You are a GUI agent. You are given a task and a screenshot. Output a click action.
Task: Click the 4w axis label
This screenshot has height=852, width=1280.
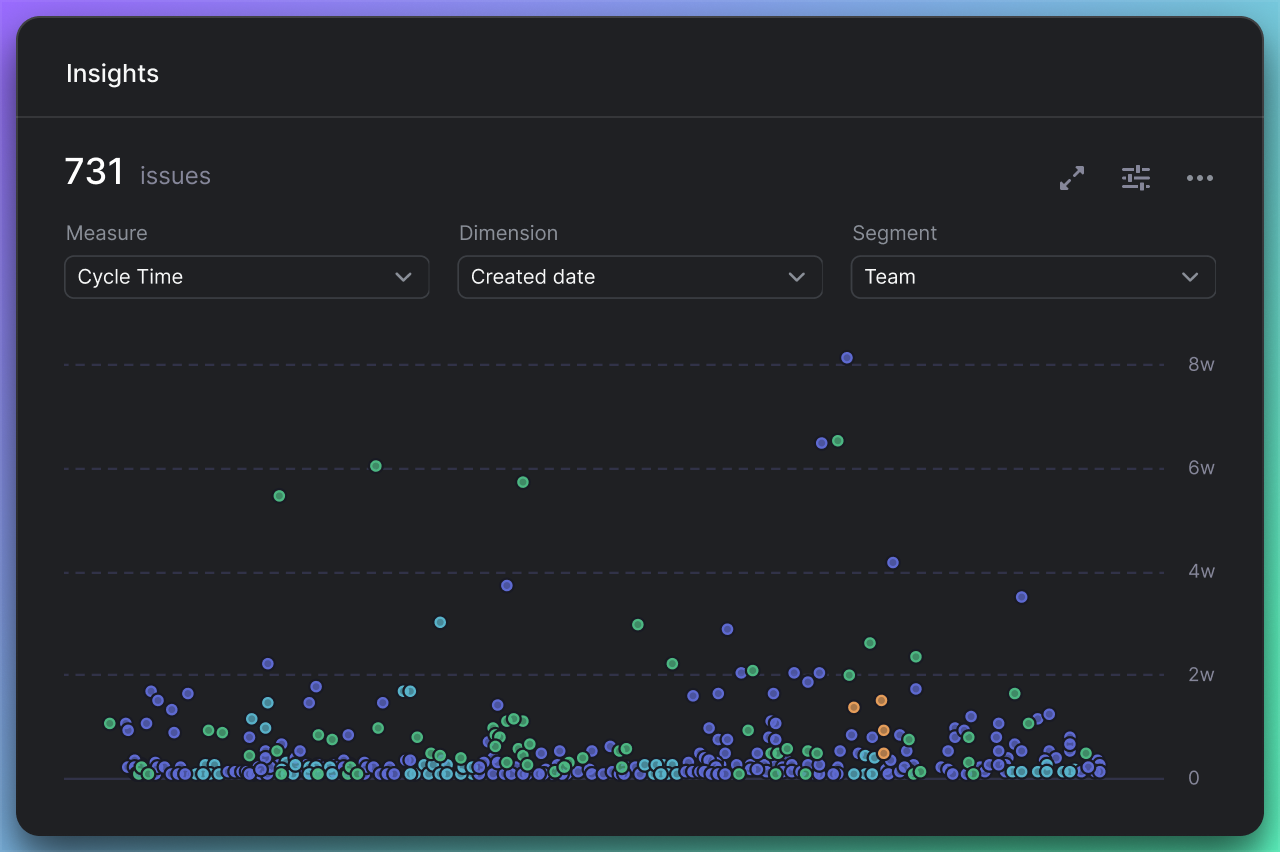point(1201,572)
